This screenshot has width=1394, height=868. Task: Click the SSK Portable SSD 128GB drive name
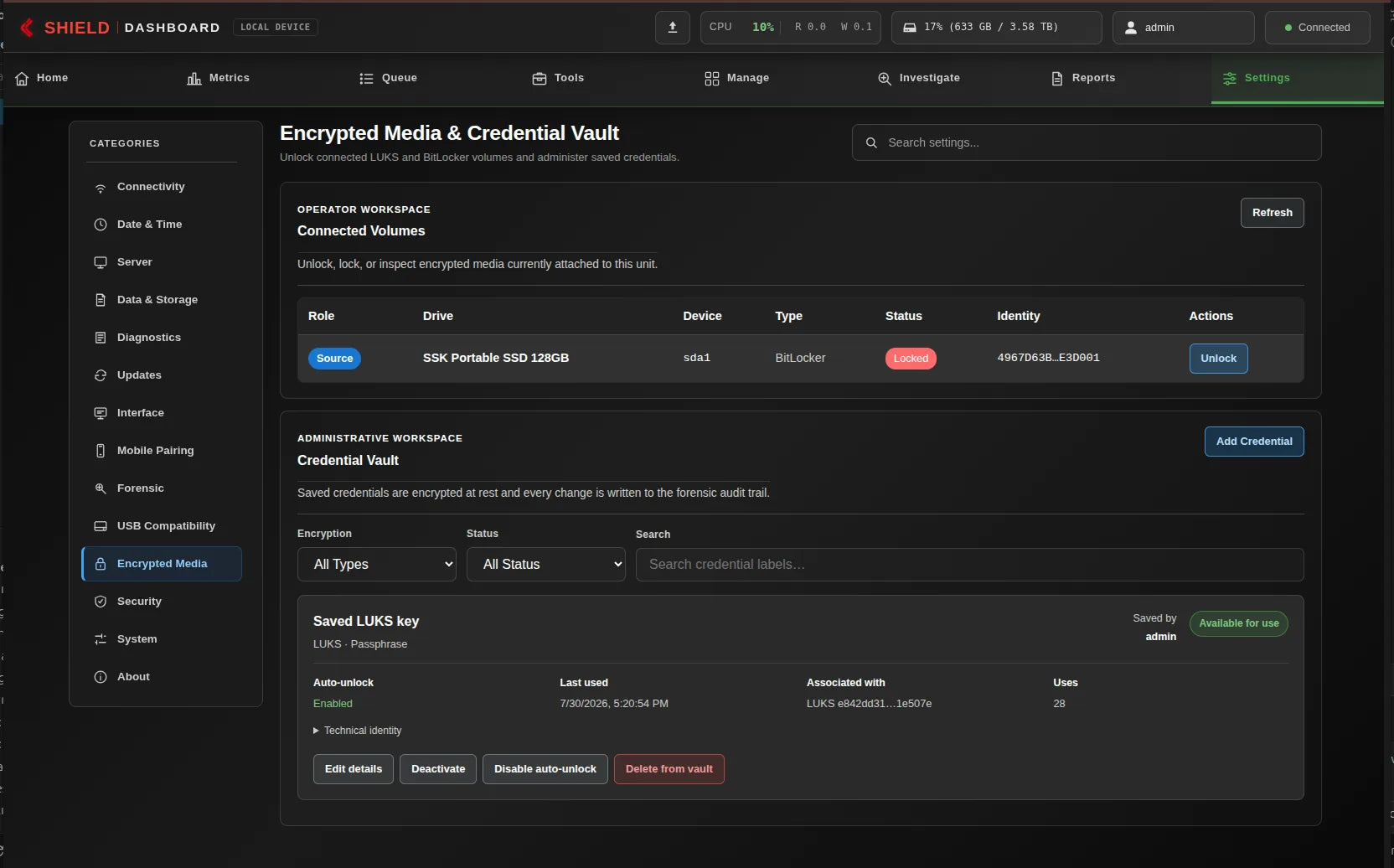496,358
